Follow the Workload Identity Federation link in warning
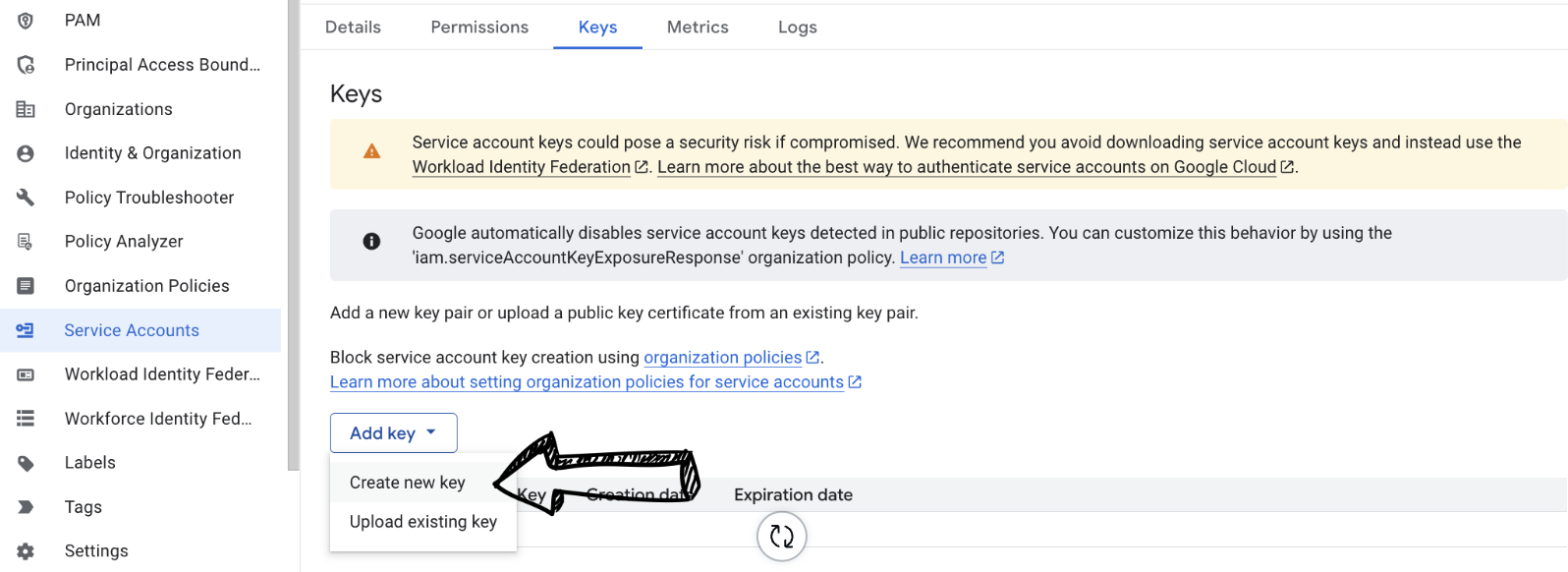Viewport: 1568px width, 572px height. [521, 167]
